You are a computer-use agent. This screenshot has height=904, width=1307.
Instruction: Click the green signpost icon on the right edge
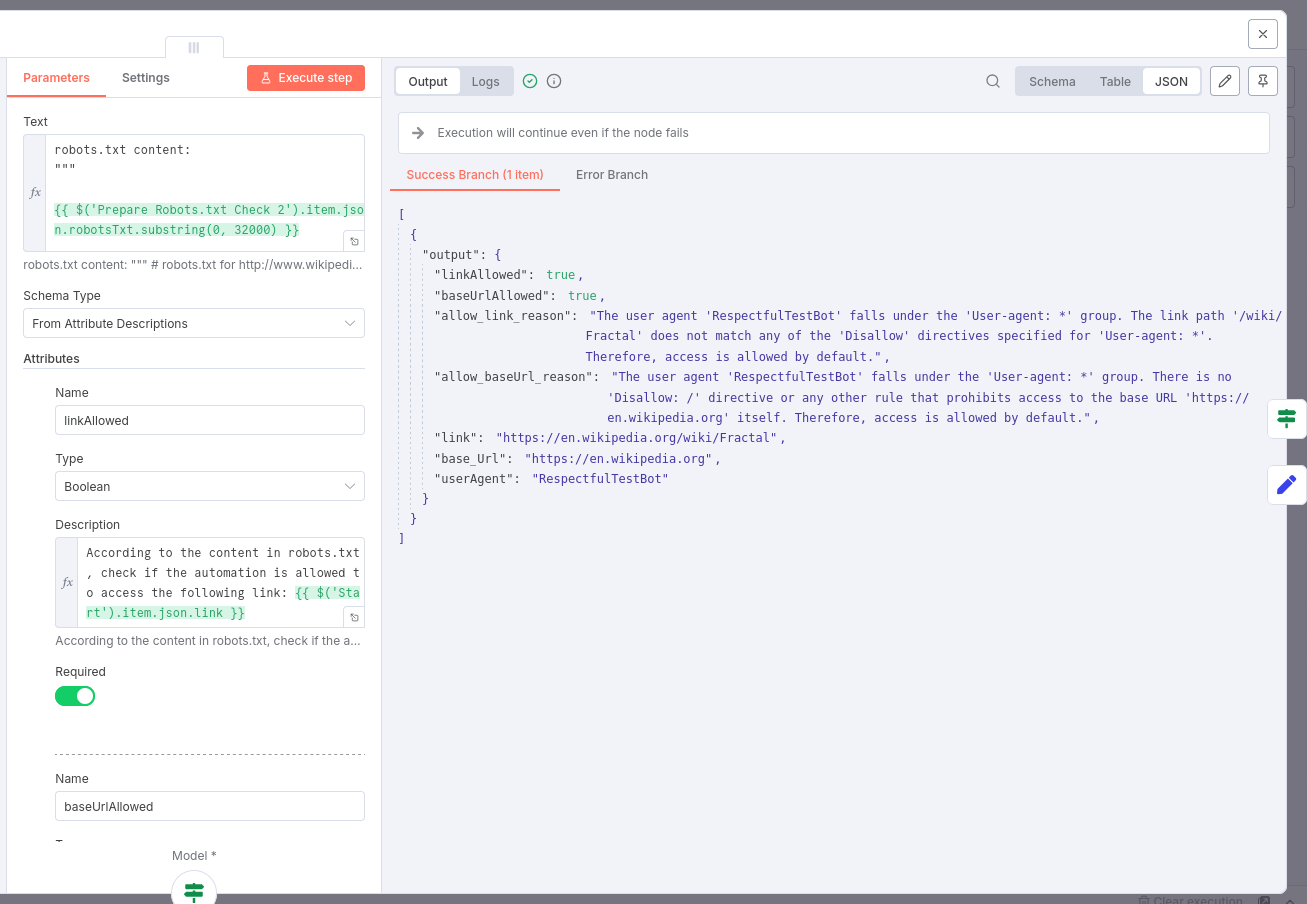[x=1286, y=417]
